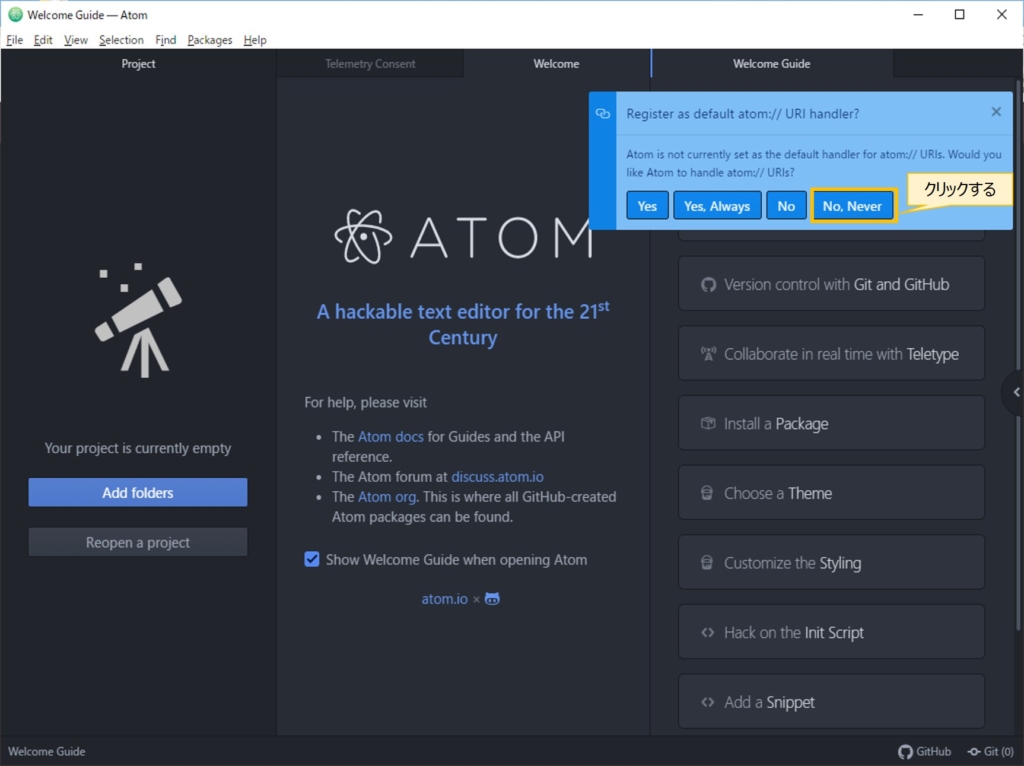Viewport: 1024px width, 766px height.
Task: Expand Version control with Git and GitHub
Action: click(x=831, y=284)
